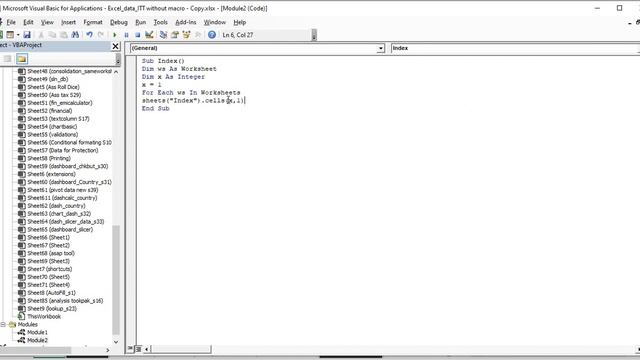Viewport: 640px width, 360px height.
Task: Click the Insert UserForm toolbar icon
Action: click(10, 35)
